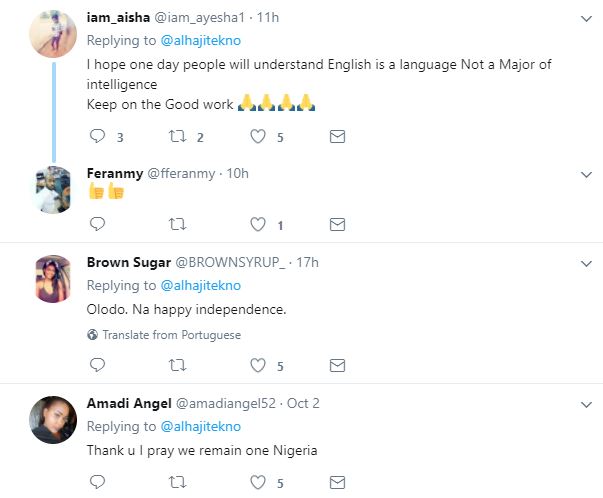Open more options for iam_aisha's tweet
The width and height of the screenshot is (603, 498).
point(587,18)
